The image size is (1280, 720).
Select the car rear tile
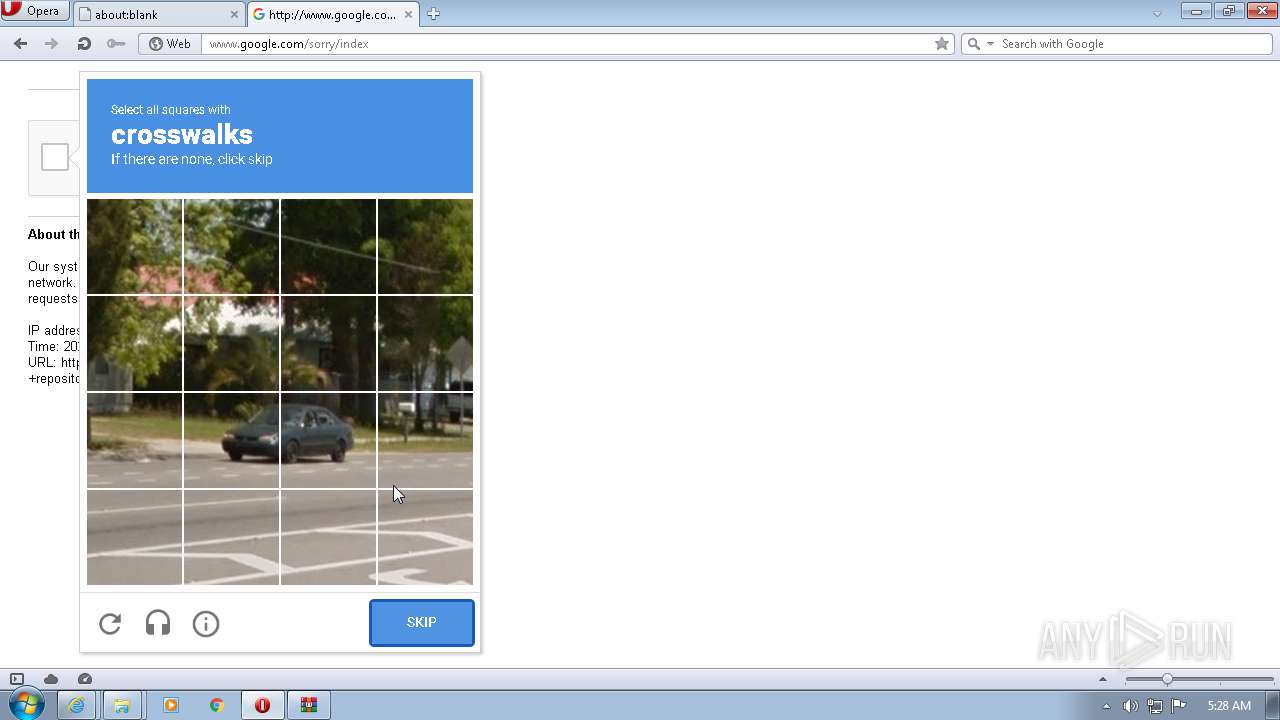(328, 440)
